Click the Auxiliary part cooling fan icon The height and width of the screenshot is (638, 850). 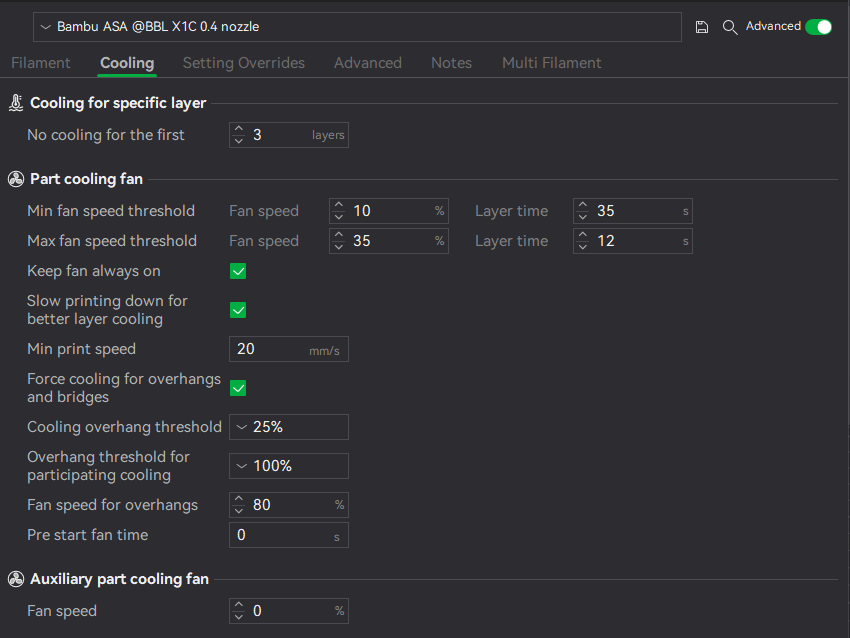16,579
